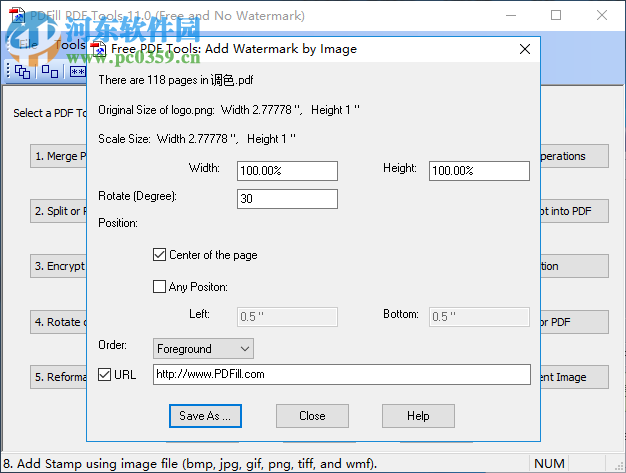Minimize the PDFill PDF Tools window
This screenshot has width=626, height=473.
[511, 16]
